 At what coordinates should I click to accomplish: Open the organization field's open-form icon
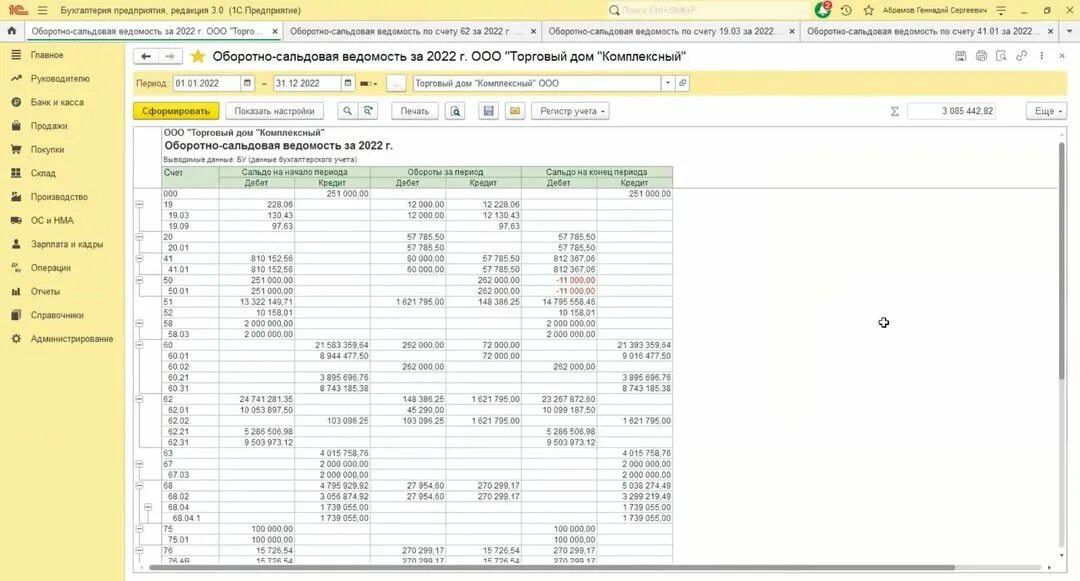[682, 83]
